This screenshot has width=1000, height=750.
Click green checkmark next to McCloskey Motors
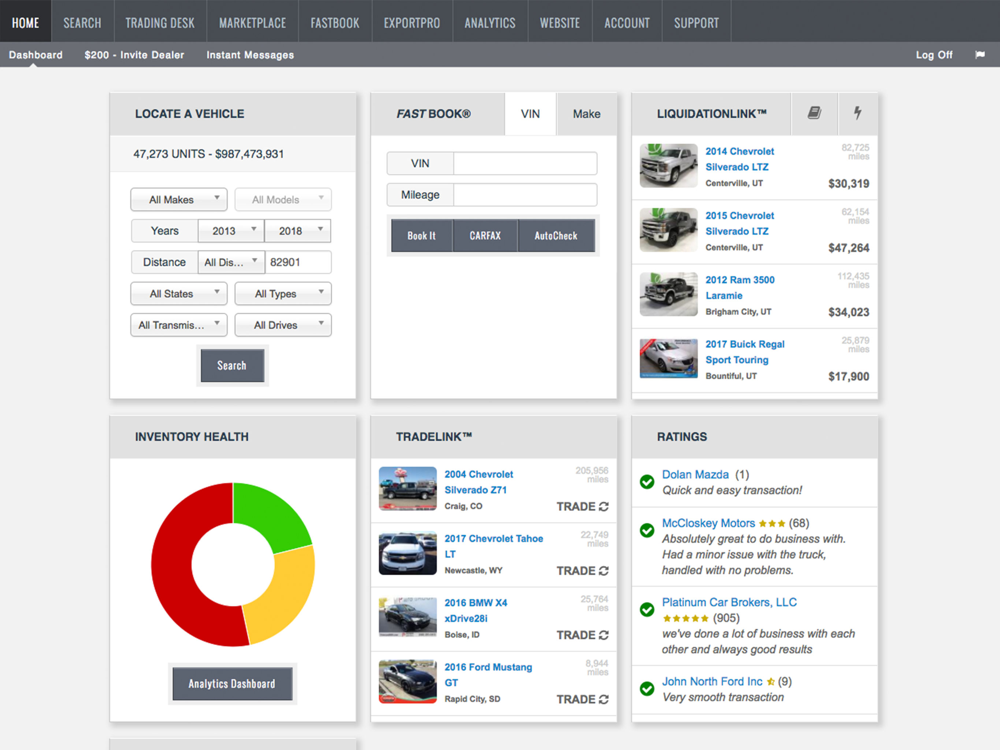coord(647,530)
